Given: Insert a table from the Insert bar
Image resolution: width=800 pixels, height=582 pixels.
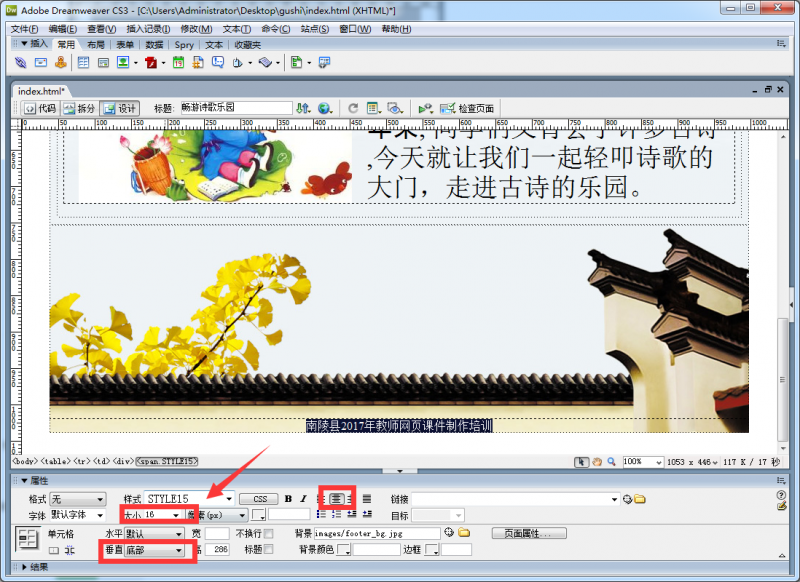Looking at the screenshot, I should [x=83, y=63].
